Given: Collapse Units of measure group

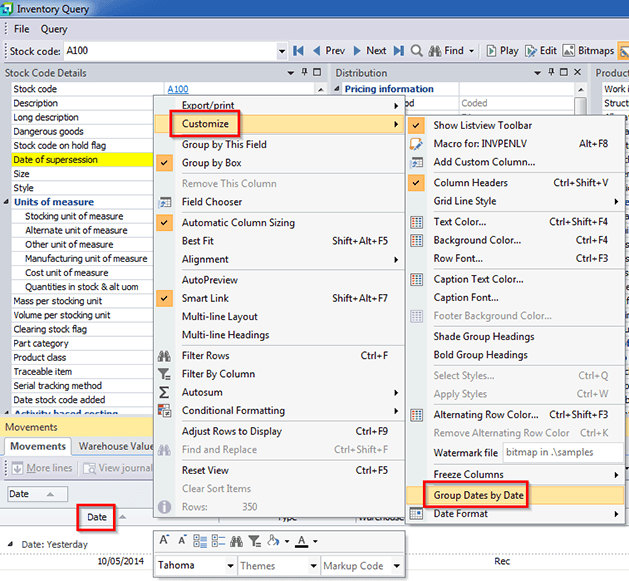Looking at the screenshot, I should pos(6,202).
